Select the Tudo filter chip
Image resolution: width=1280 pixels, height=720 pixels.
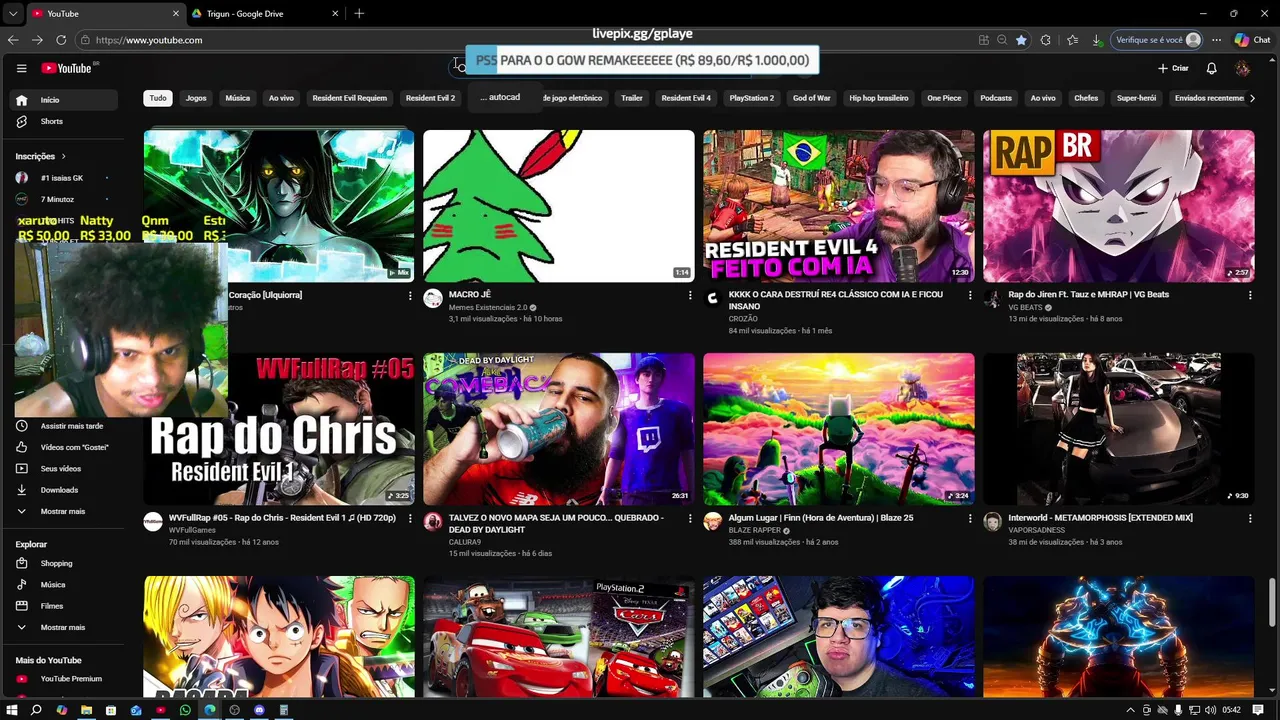[x=158, y=98]
